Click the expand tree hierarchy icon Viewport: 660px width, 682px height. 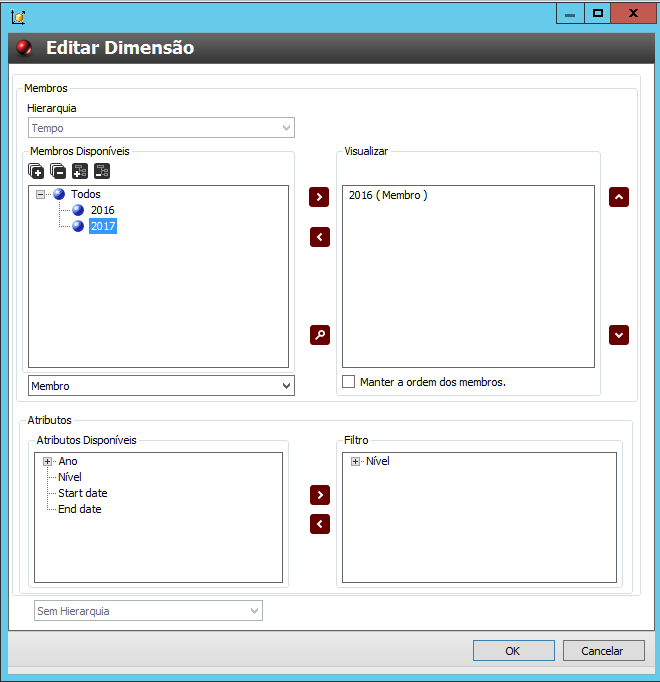click(80, 171)
